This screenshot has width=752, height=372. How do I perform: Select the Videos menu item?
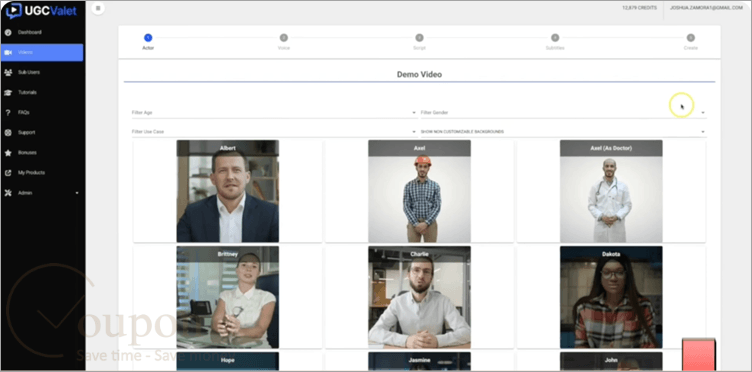tap(42, 52)
